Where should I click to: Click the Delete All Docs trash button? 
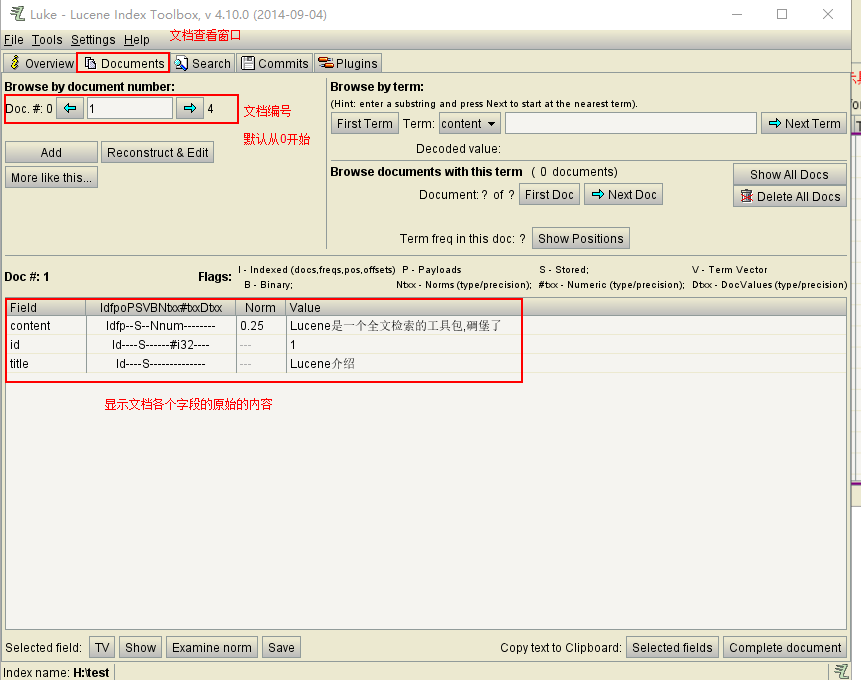pyautogui.click(x=790, y=197)
